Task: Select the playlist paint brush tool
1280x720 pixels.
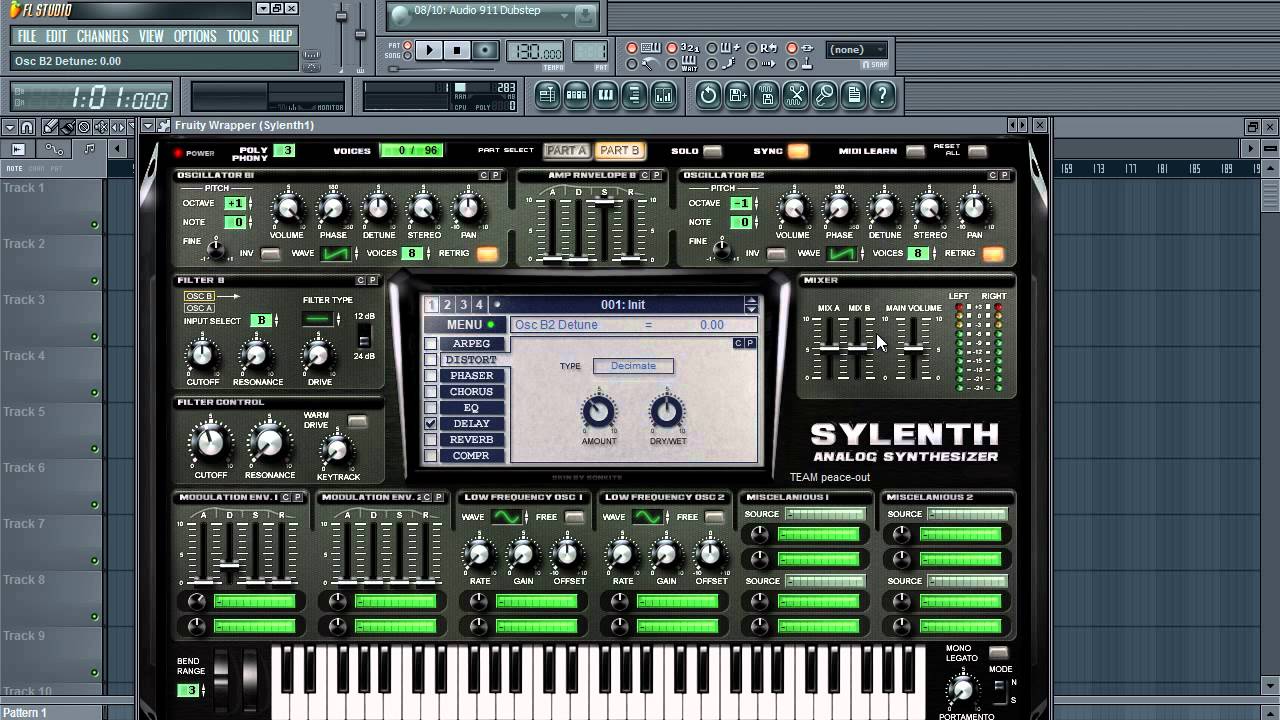Action: 66,127
